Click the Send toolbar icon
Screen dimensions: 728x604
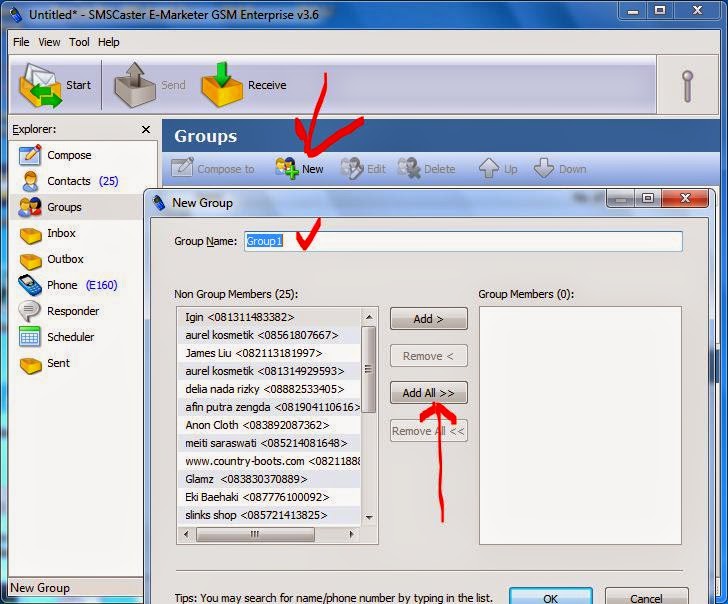(150, 85)
